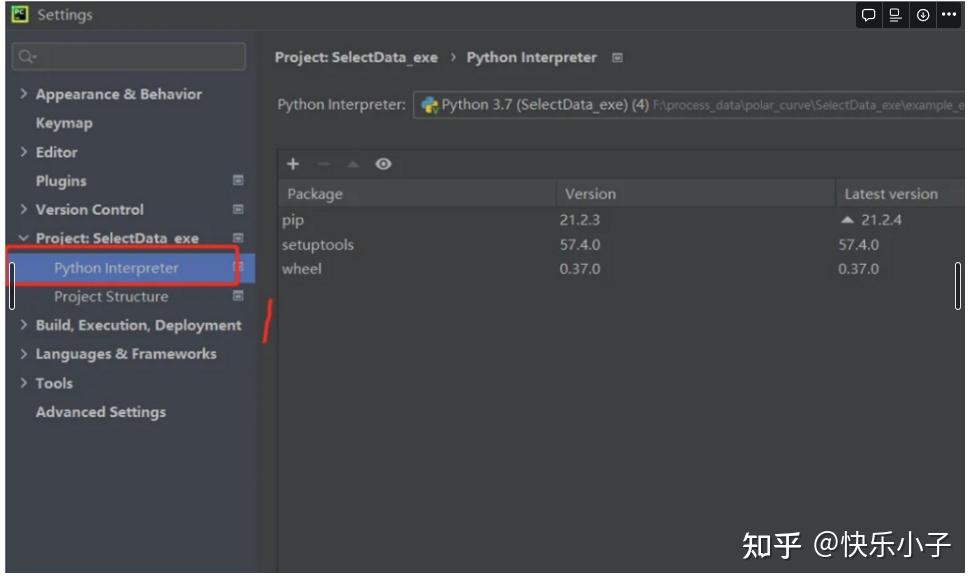The height and width of the screenshot is (586, 978).
Task: Open Advanced Settings
Action: pyautogui.click(x=101, y=412)
